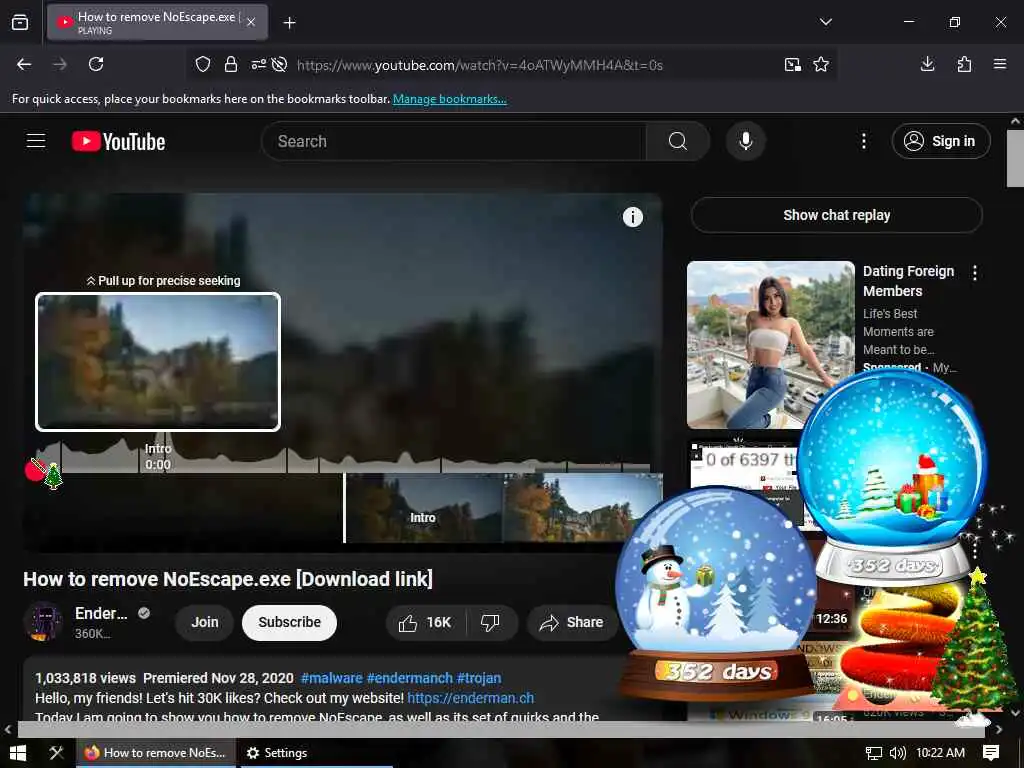Select the How to remove NoEscape.exe tab
This screenshot has height=768, width=1024.
157,22
